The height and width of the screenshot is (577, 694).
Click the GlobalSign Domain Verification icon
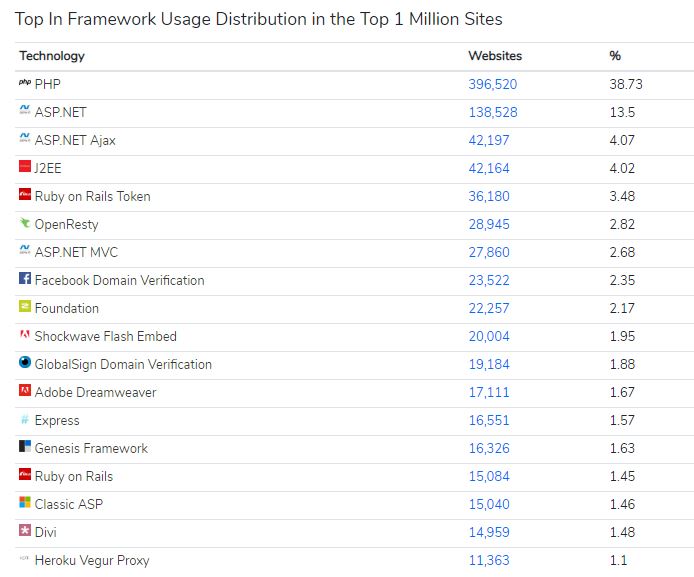point(25,364)
